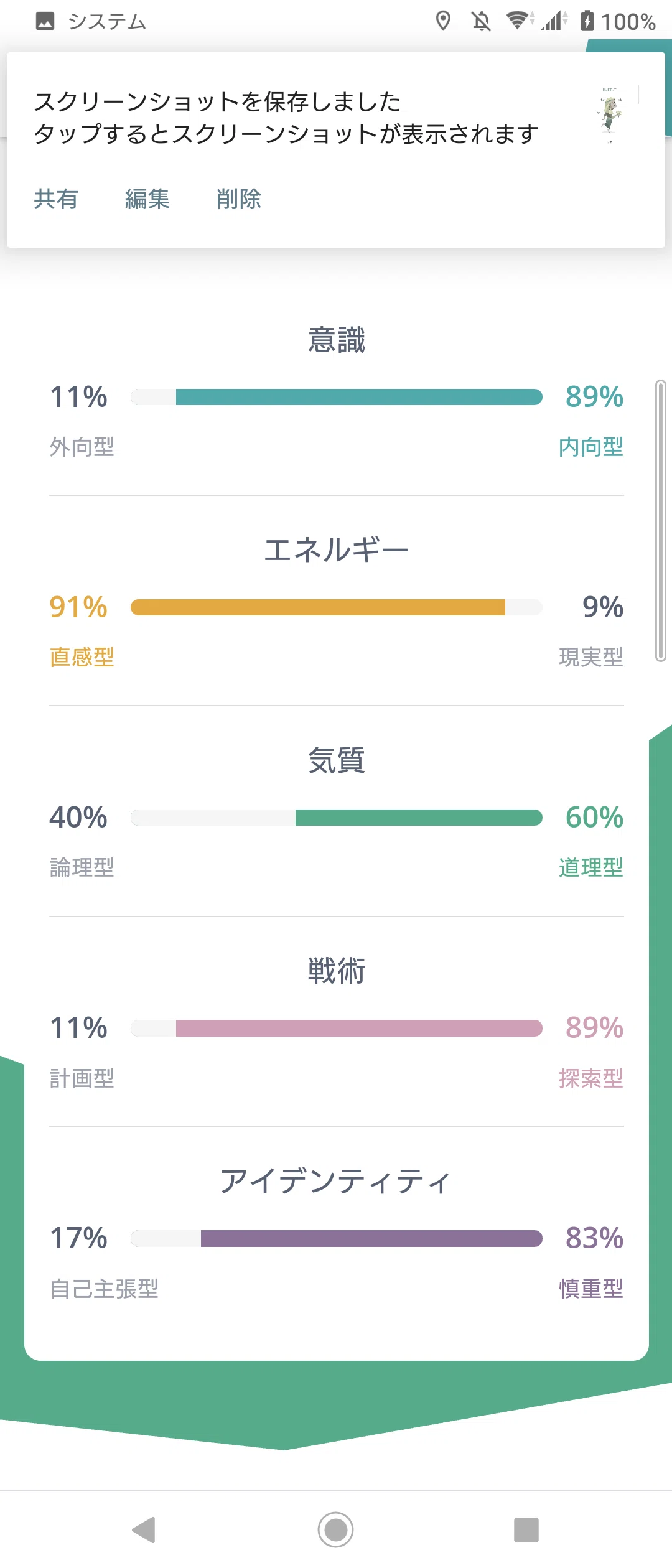The height and width of the screenshot is (1568, 672).
Task: Tap the Android home circle icon
Action: [336, 1529]
